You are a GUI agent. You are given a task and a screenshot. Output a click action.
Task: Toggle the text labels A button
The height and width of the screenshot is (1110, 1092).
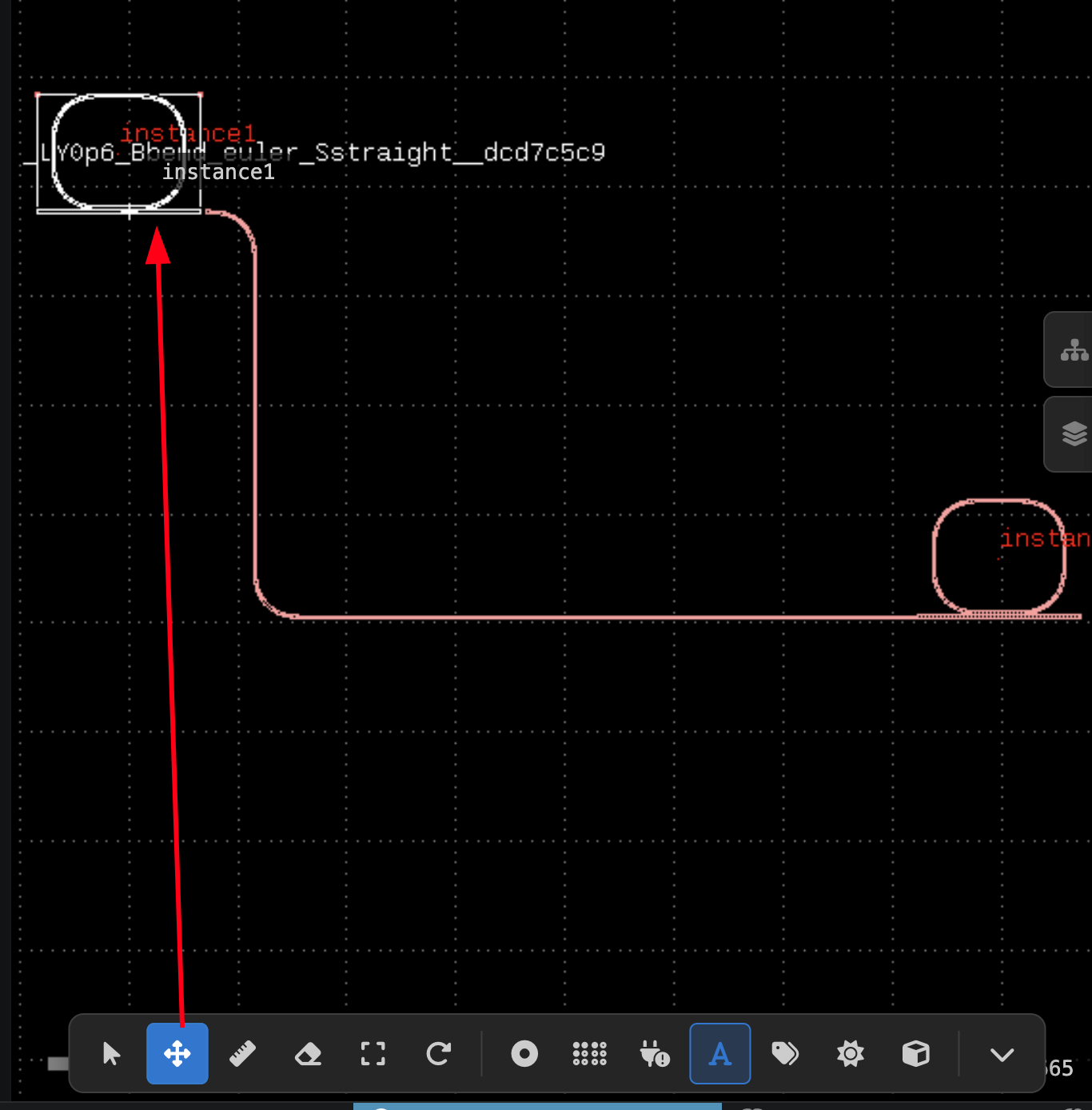point(720,1053)
